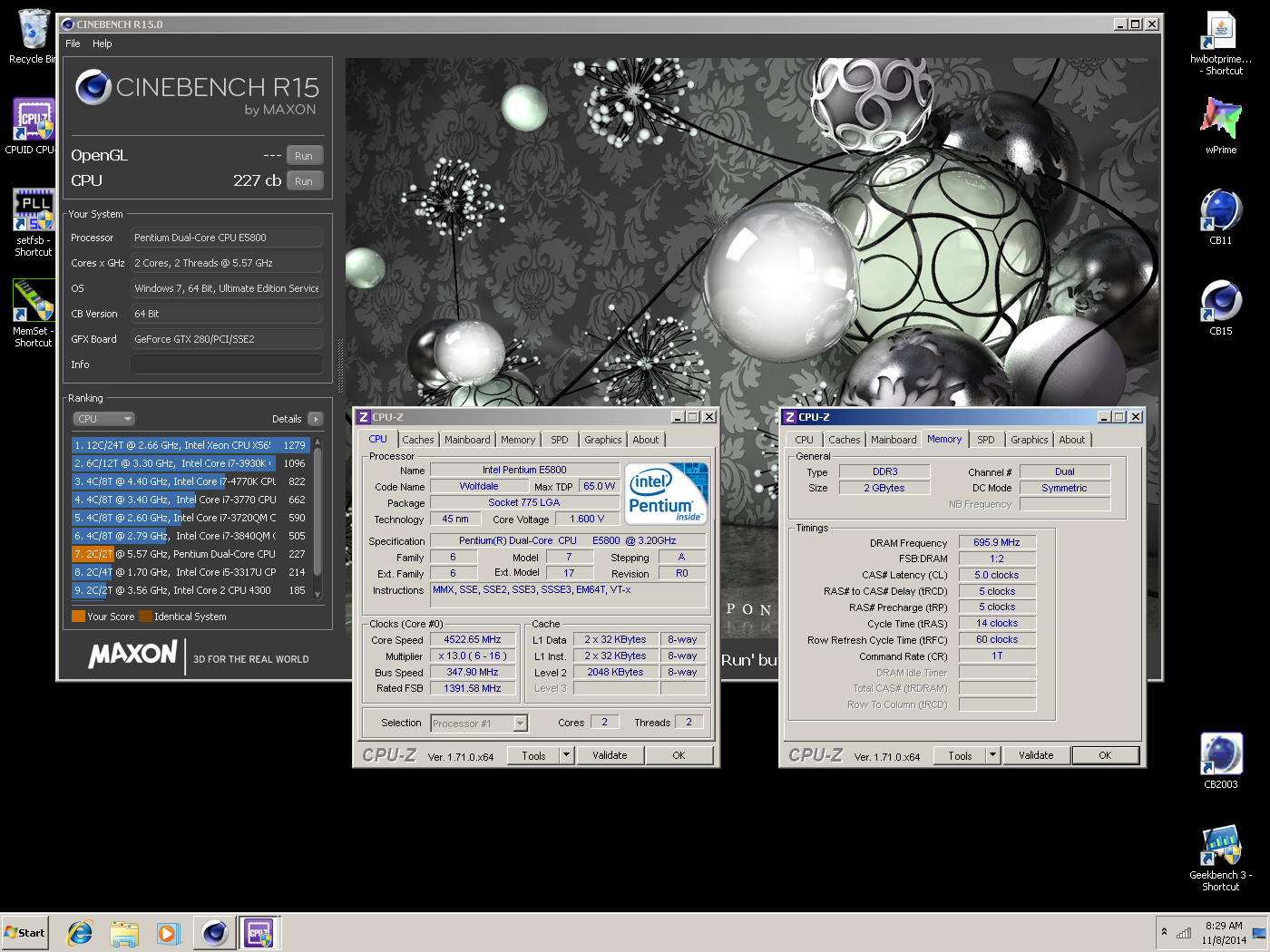Open About tab in left CPU-Z

(x=646, y=440)
